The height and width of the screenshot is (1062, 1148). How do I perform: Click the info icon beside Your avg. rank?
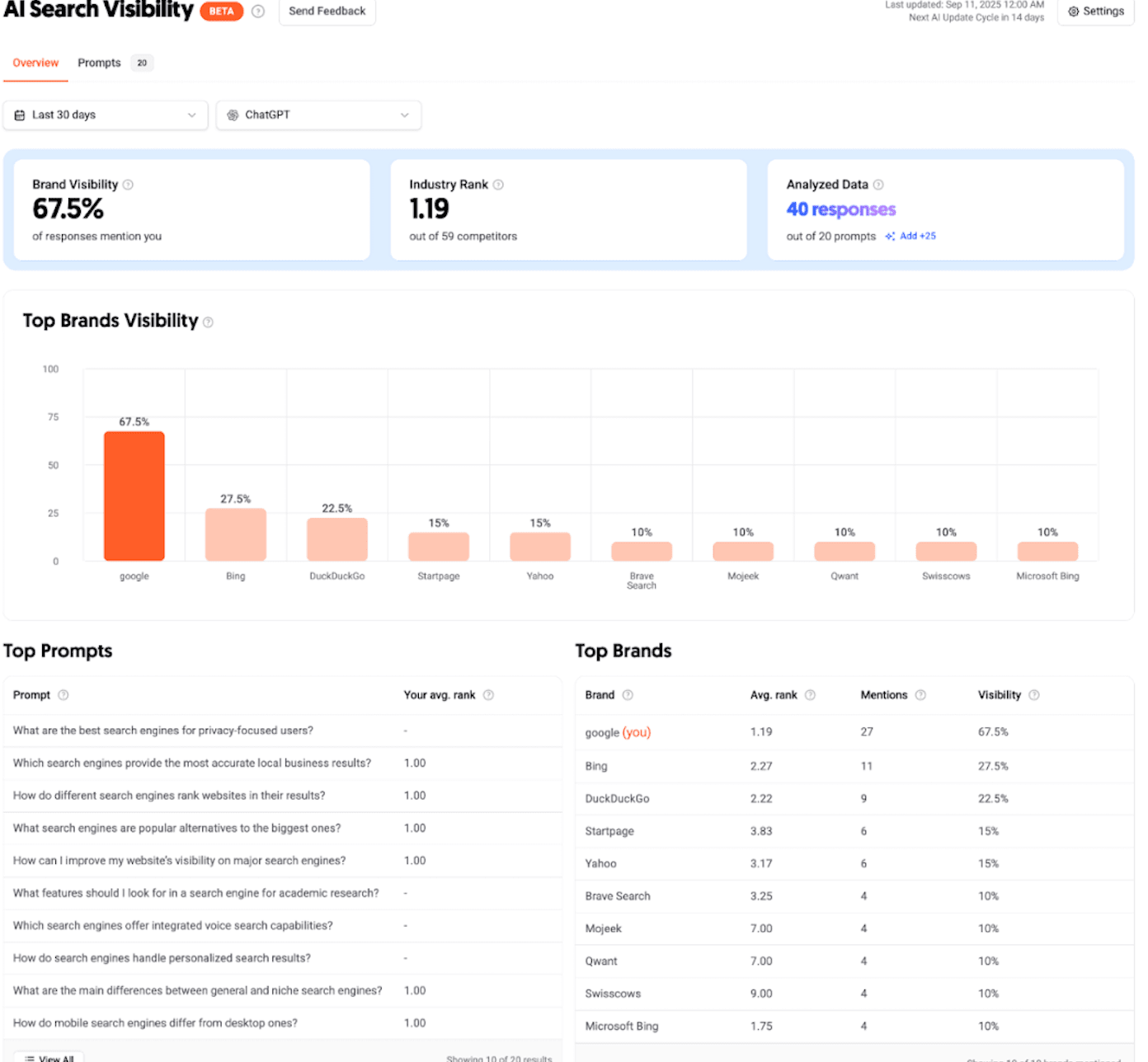(488, 695)
